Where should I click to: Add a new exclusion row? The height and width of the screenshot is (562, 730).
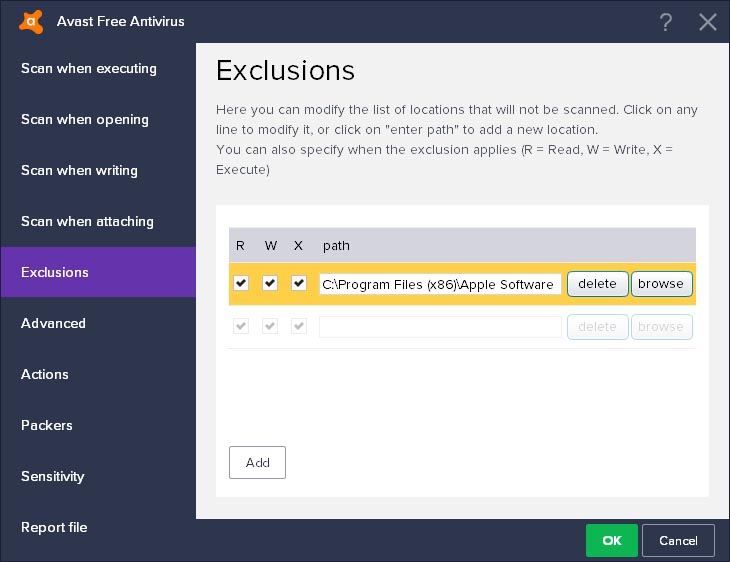[x=257, y=462]
